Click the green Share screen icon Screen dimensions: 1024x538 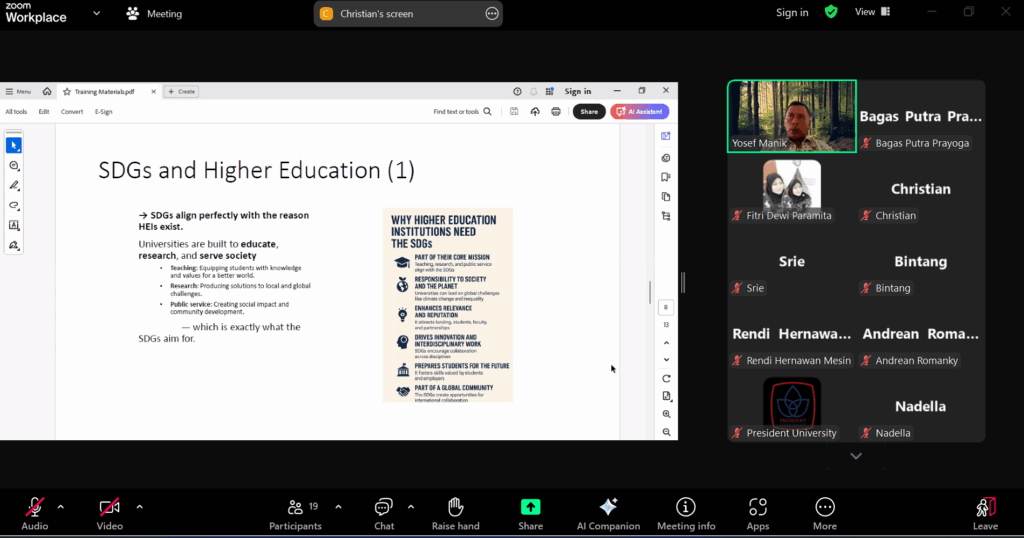point(530,508)
